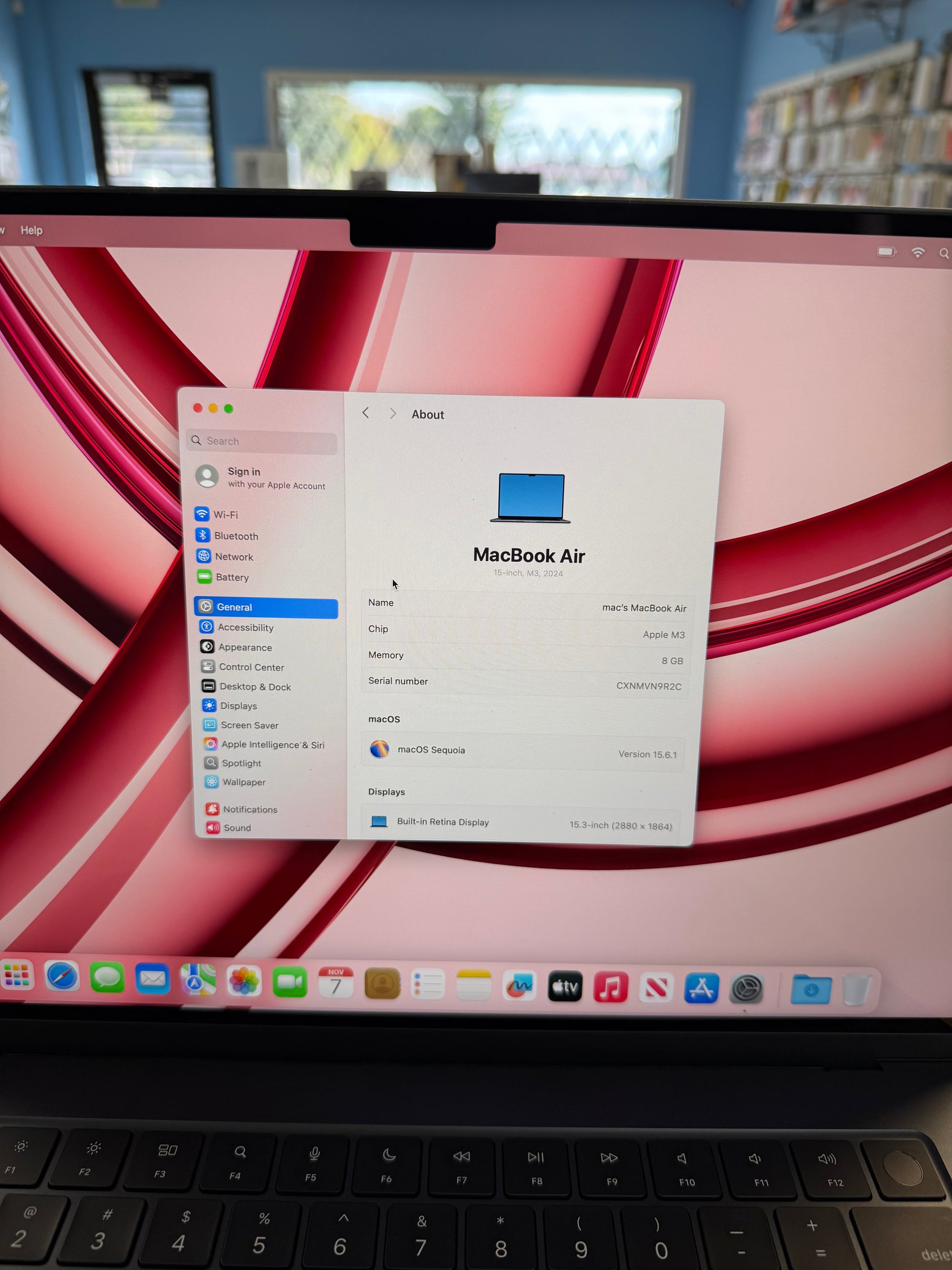Open Apple Intelligence & Siri settings
This screenshot has width=952, height=1270.
click(x=272, y=744)
